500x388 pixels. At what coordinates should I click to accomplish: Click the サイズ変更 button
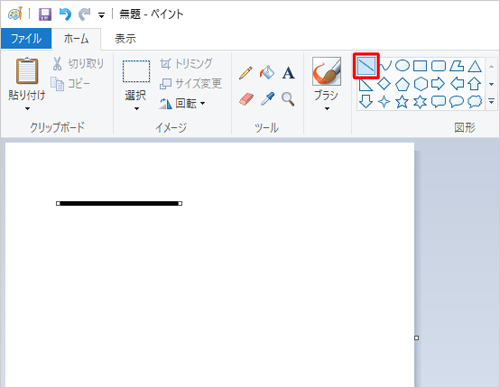[190, 83]
